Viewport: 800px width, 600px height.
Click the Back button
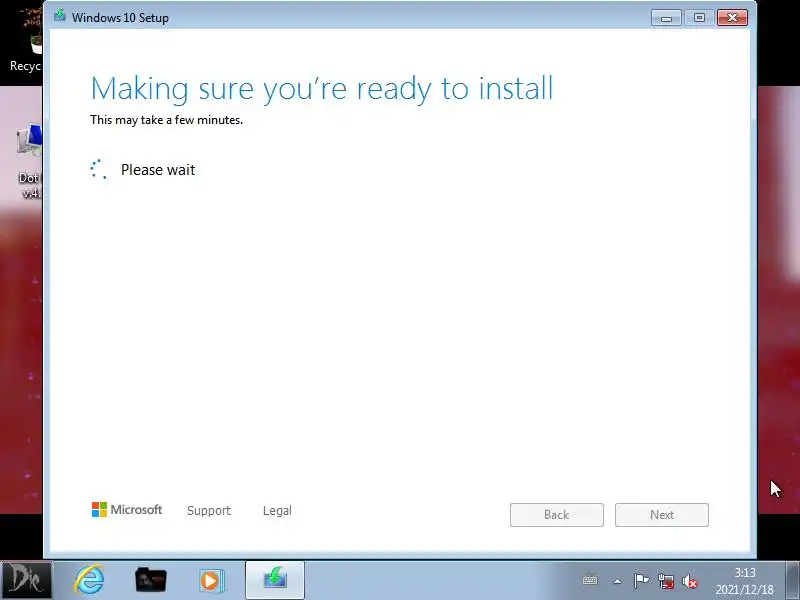point(557,515)
